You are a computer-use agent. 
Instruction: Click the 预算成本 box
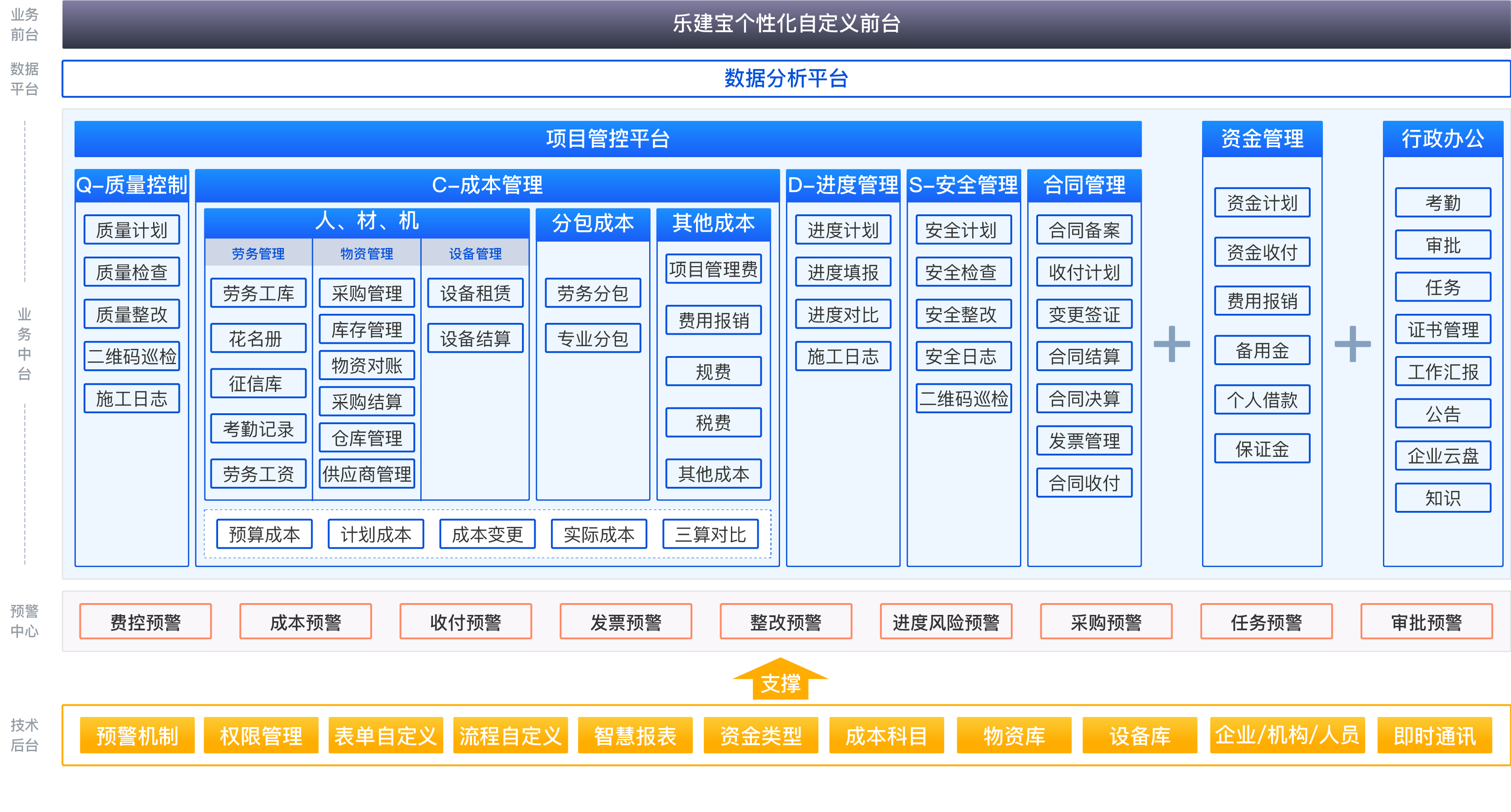point(264,534)
